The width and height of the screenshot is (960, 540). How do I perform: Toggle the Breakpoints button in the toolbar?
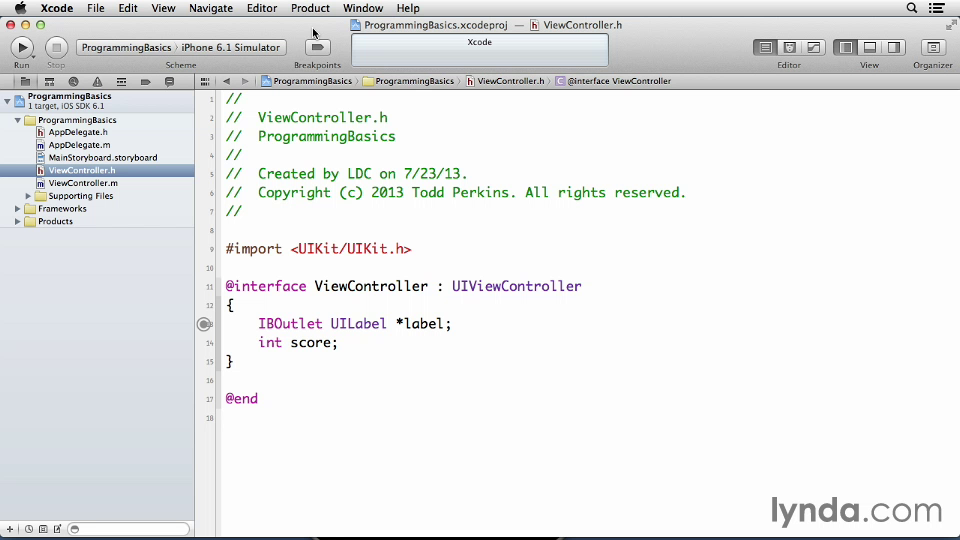(x=317, y=47)
